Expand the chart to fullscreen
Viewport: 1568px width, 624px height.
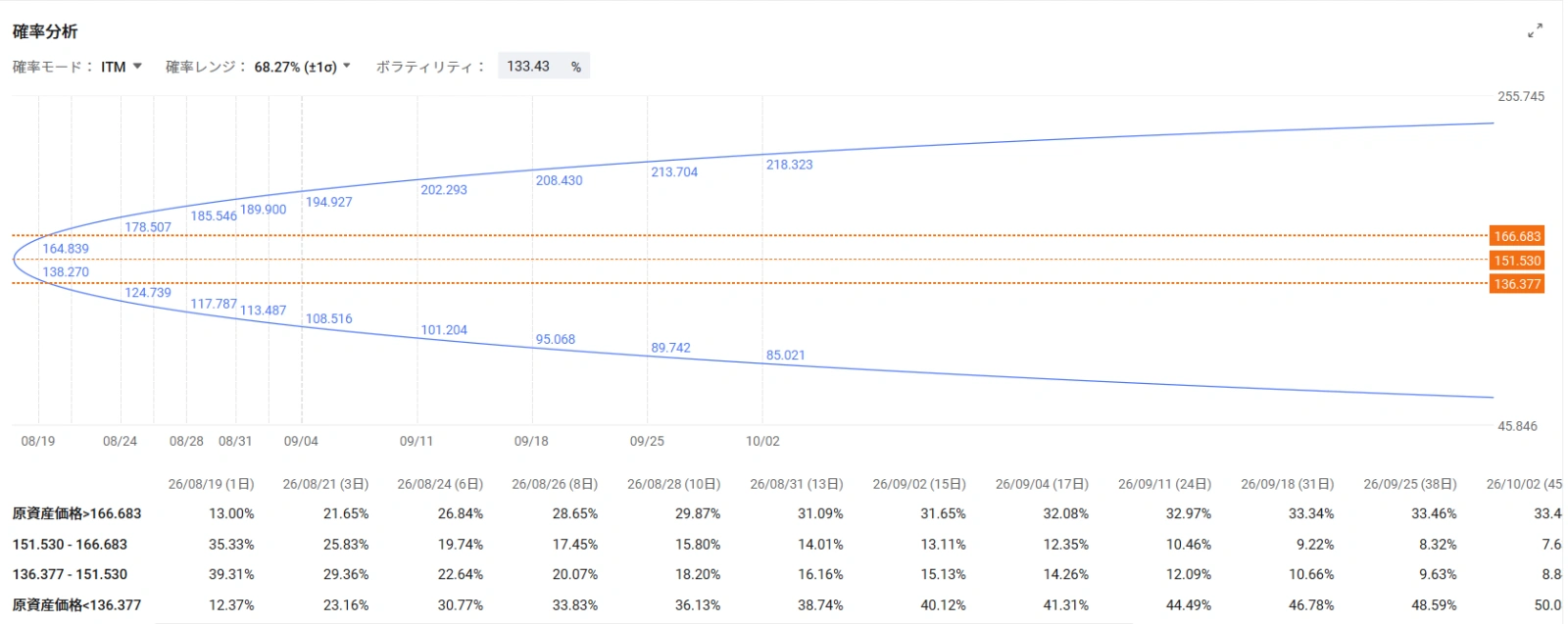coord(1535,31)
